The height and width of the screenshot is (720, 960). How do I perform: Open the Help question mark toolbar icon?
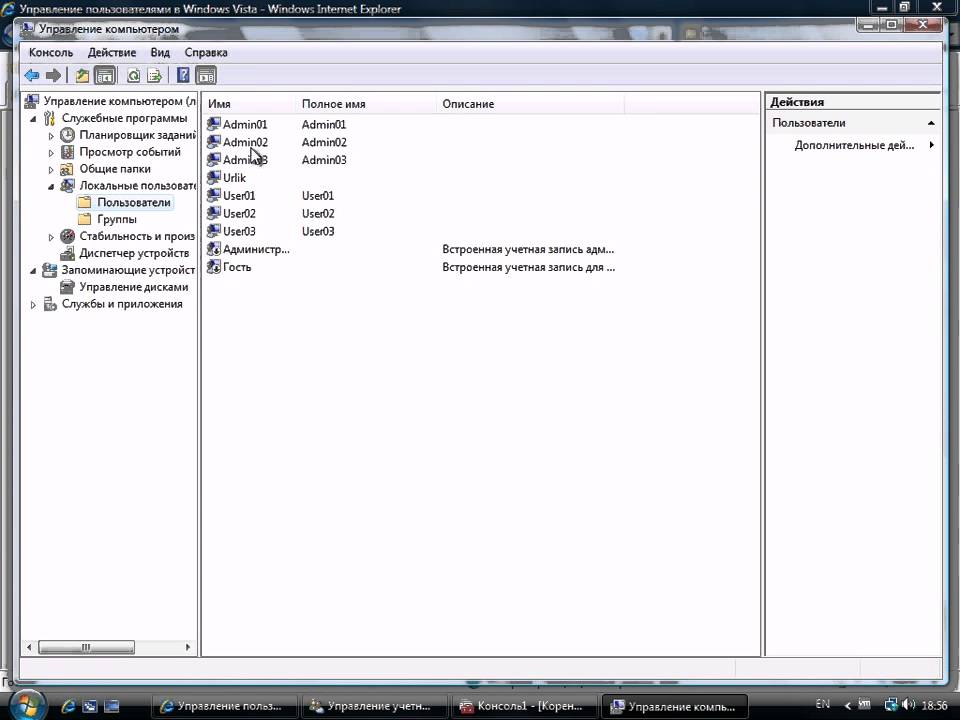(182, 75)
